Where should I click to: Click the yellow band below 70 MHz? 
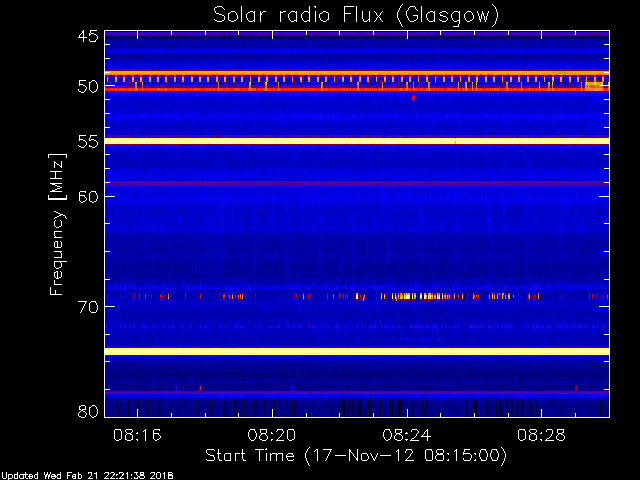(x=357, y=351)
